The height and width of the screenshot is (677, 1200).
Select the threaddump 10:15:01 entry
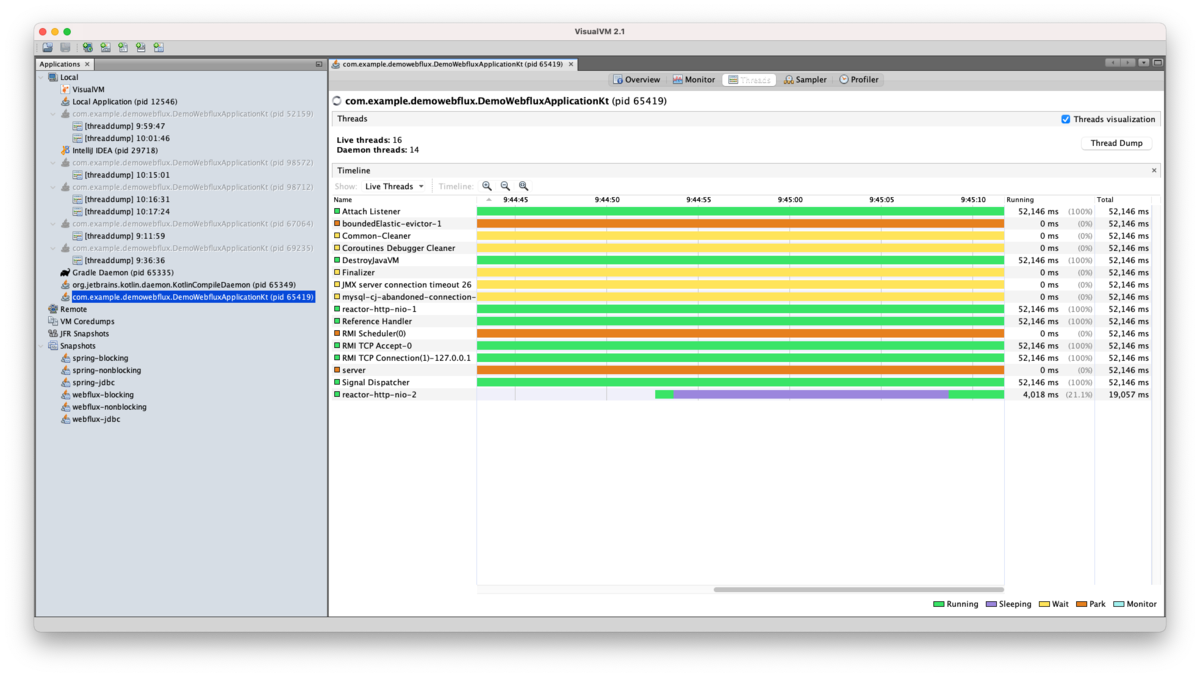127,175
